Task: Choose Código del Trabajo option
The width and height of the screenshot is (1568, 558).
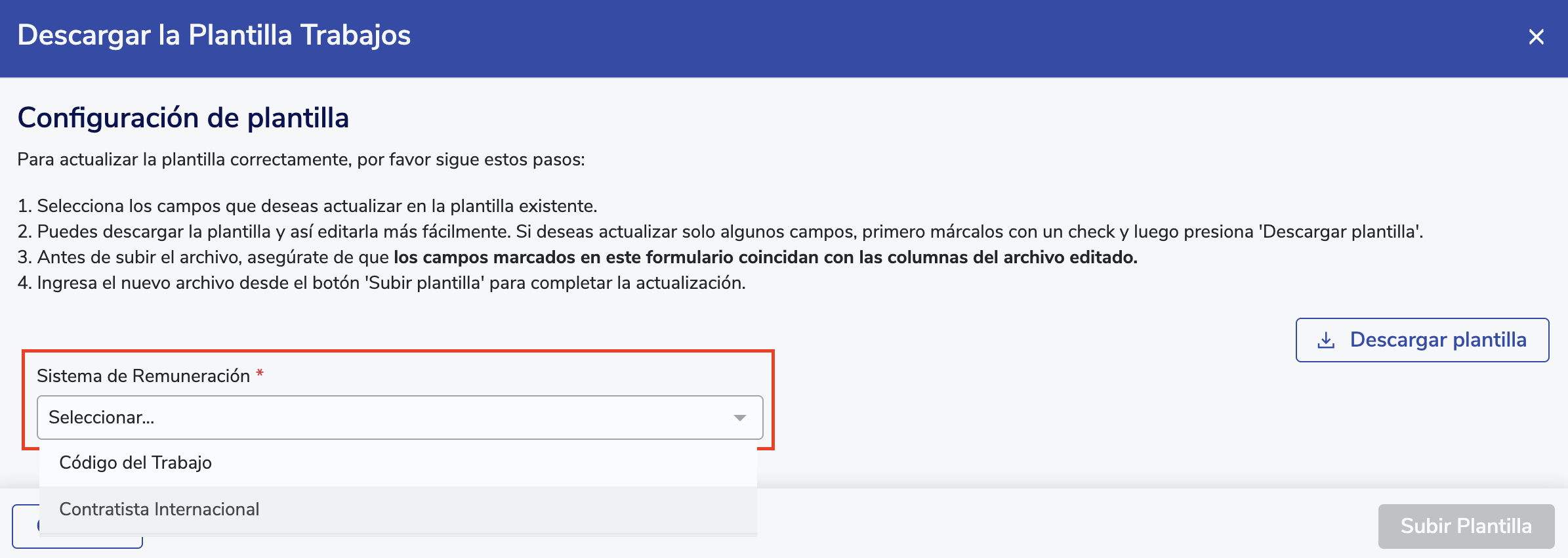Action: pos(135,463)
